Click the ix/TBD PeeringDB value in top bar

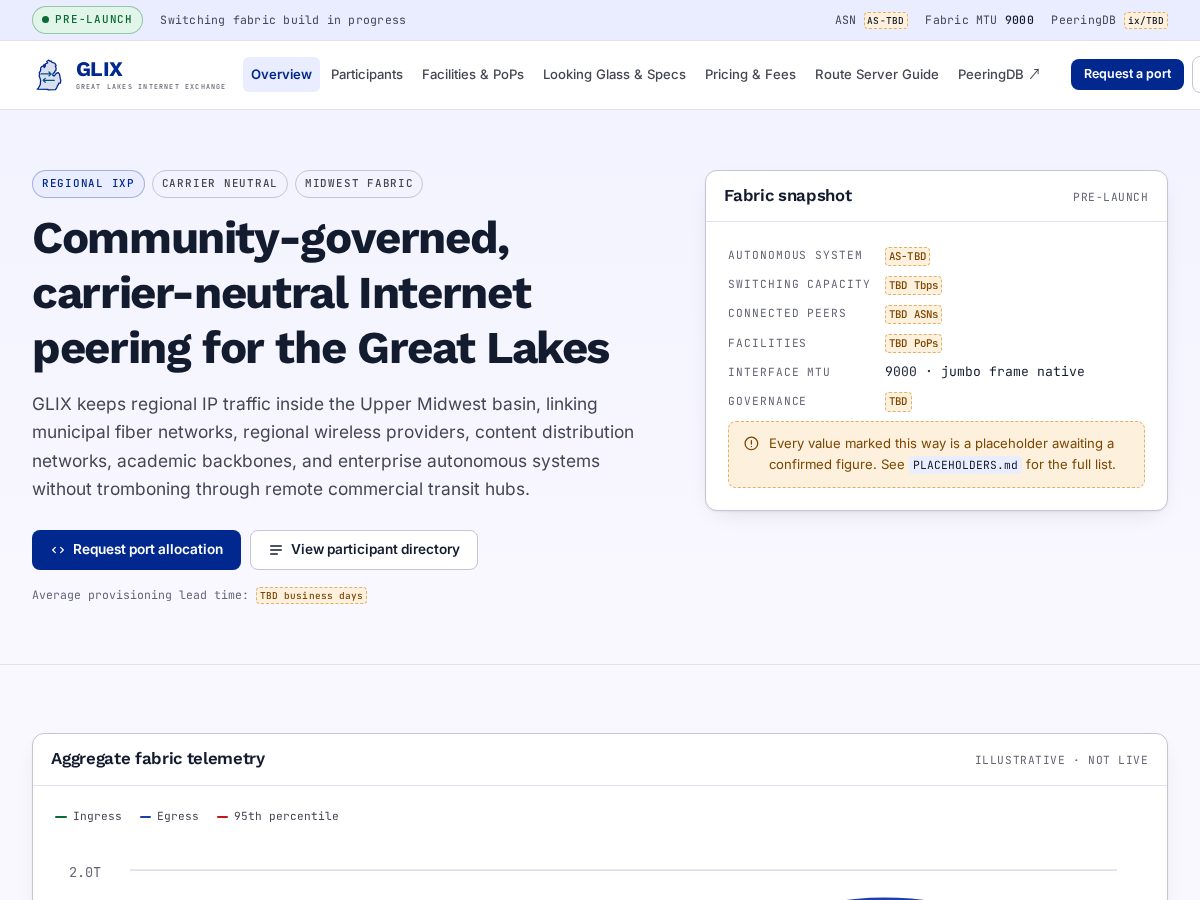1146,20
